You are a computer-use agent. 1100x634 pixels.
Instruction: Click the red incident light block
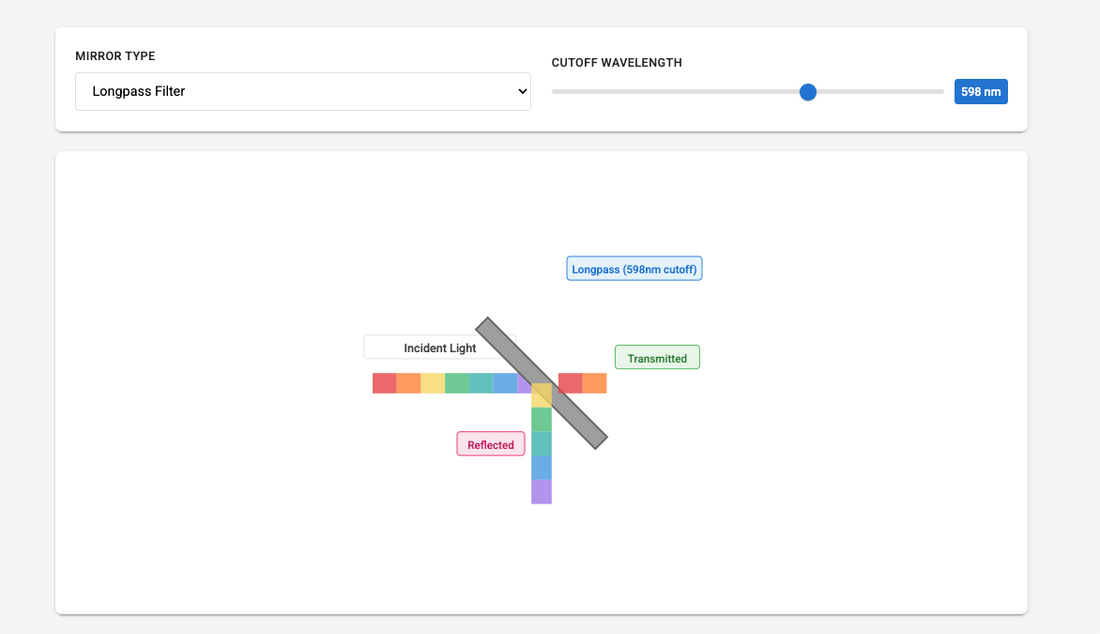(384, 383)
